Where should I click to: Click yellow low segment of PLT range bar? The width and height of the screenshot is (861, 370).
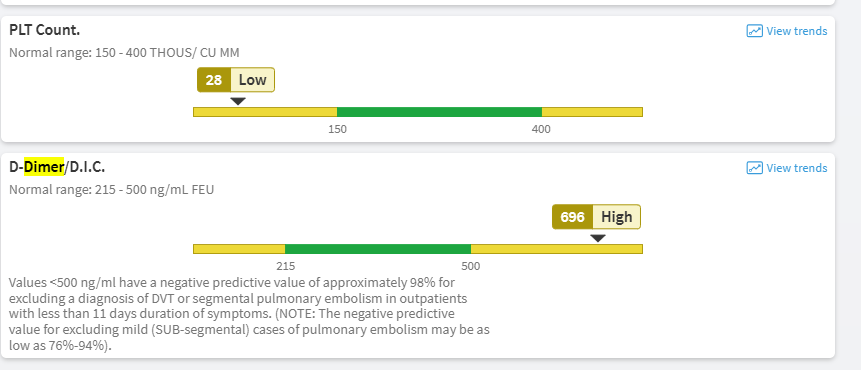tap(265, 112)
